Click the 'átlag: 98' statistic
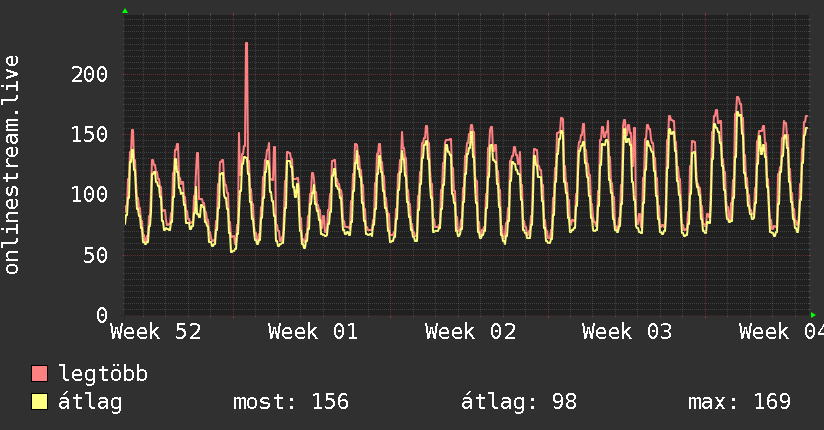 (518, 402)
